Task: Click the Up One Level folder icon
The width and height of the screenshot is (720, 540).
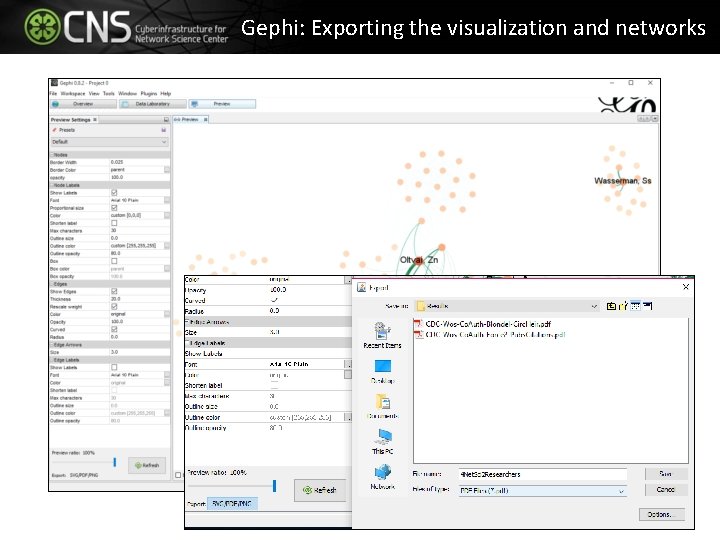Action: pyautogui.click(x=611, y=306)
